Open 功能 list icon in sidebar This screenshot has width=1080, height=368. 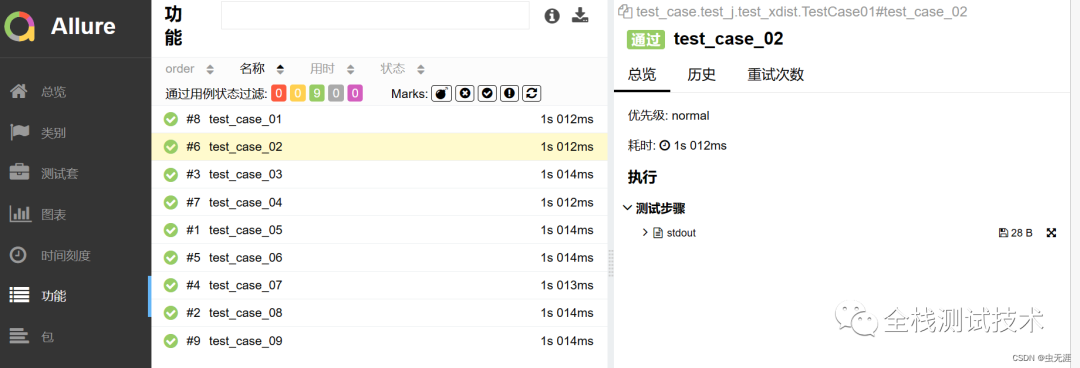[x=19, y=296]
